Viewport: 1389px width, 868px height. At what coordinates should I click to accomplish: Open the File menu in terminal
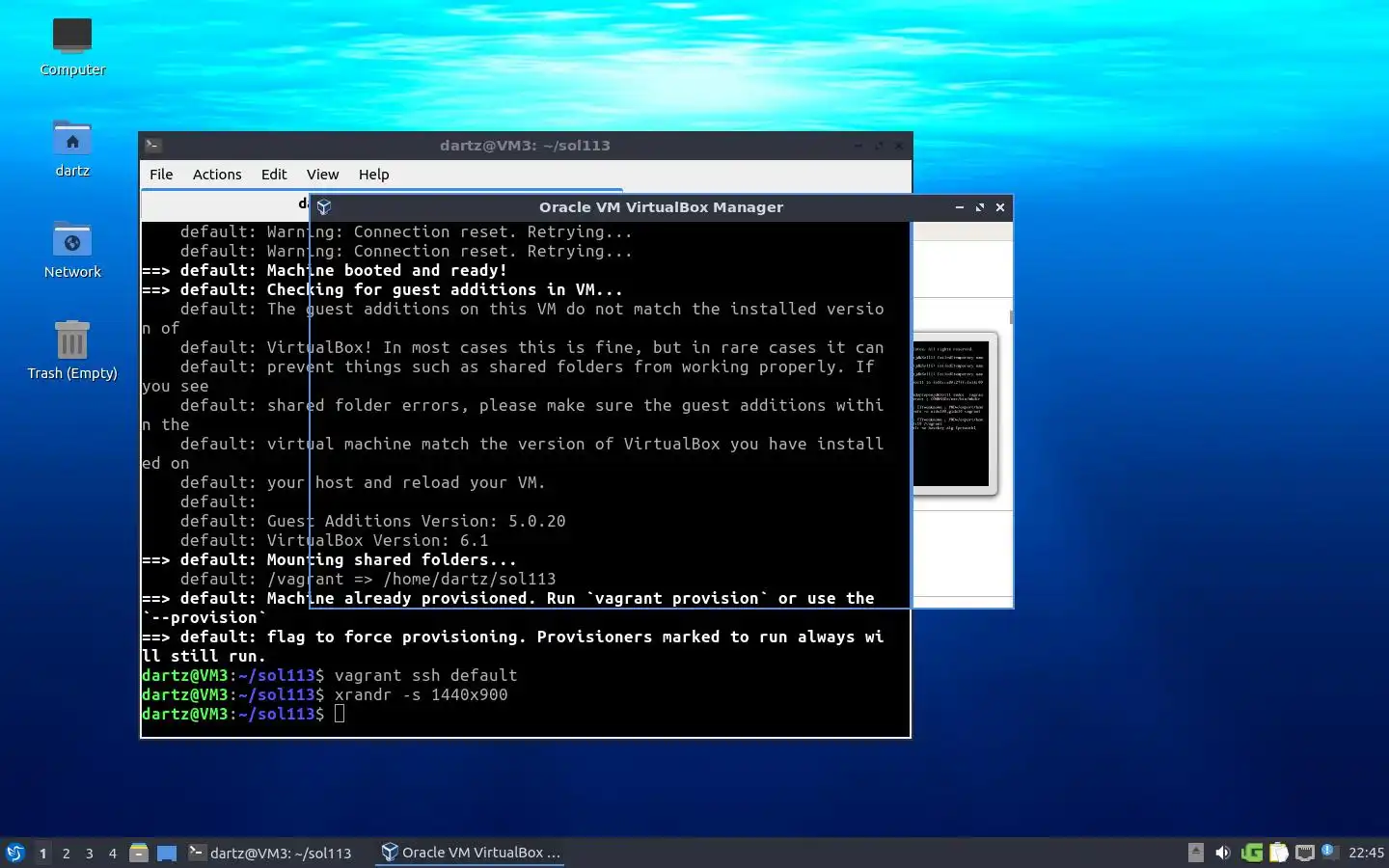click(x=161, y=175)
